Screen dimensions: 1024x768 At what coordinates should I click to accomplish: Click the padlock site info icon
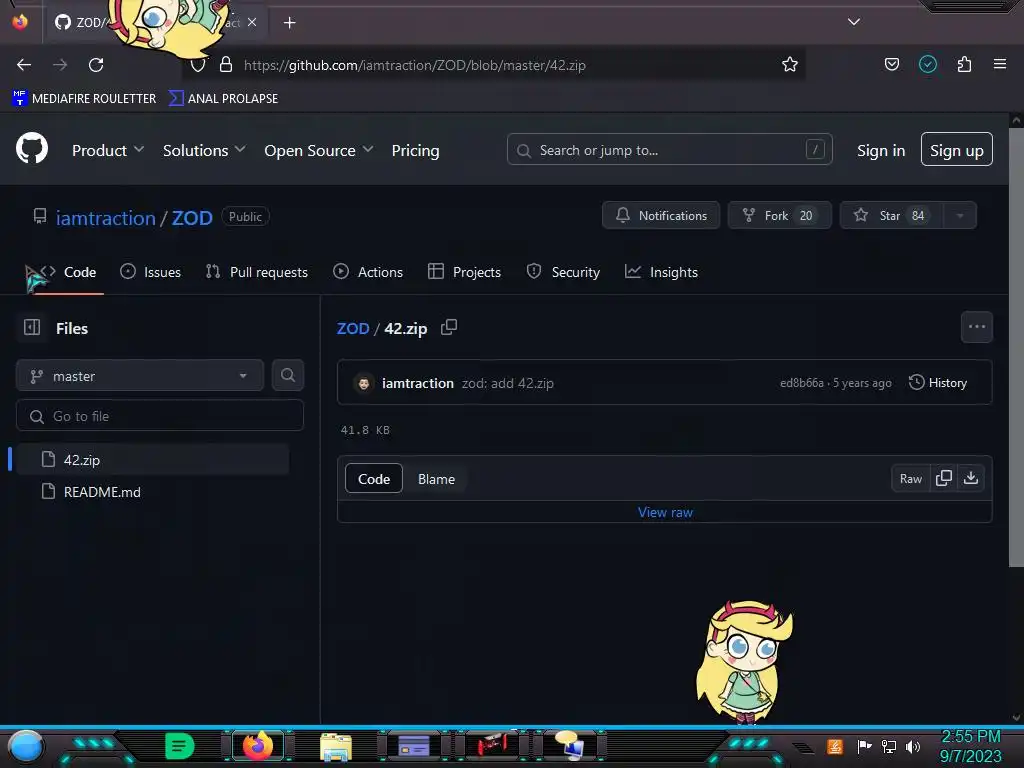pyautogui.click(x=226, y=64)
